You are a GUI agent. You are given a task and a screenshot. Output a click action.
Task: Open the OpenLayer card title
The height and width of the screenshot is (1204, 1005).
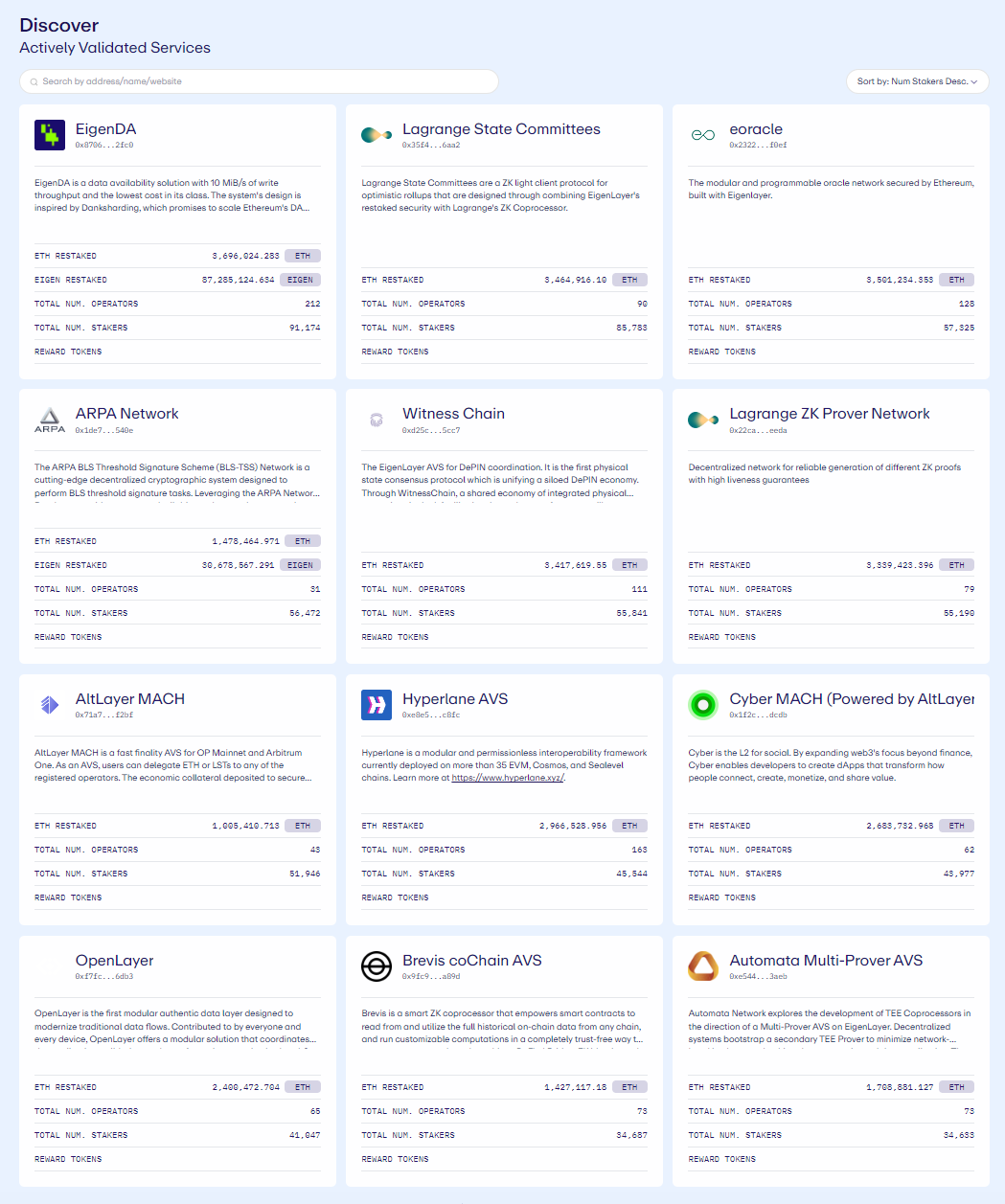click(114, 961)
